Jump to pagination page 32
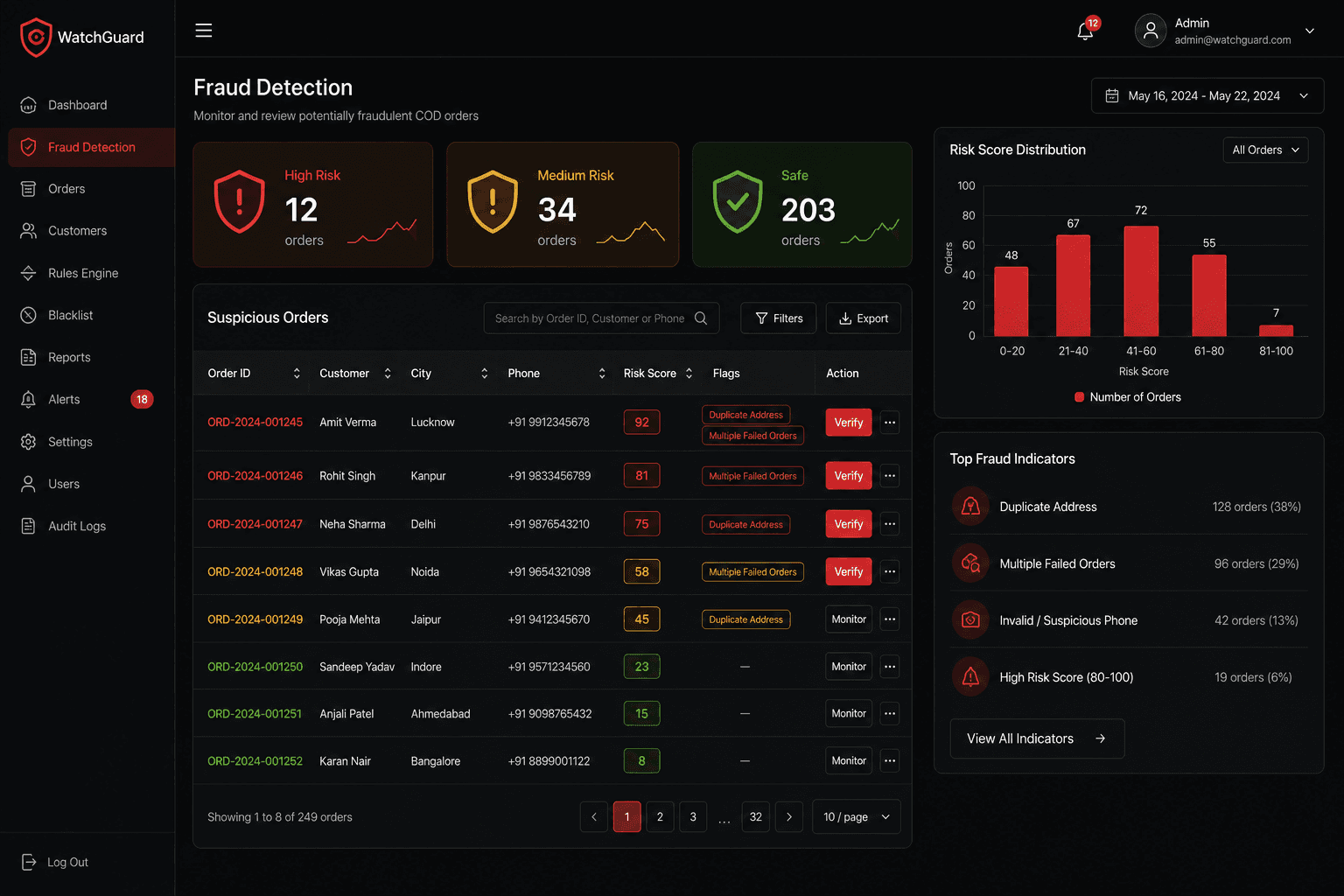Screen dimensions: 1344x896 (x=756, y=816)
